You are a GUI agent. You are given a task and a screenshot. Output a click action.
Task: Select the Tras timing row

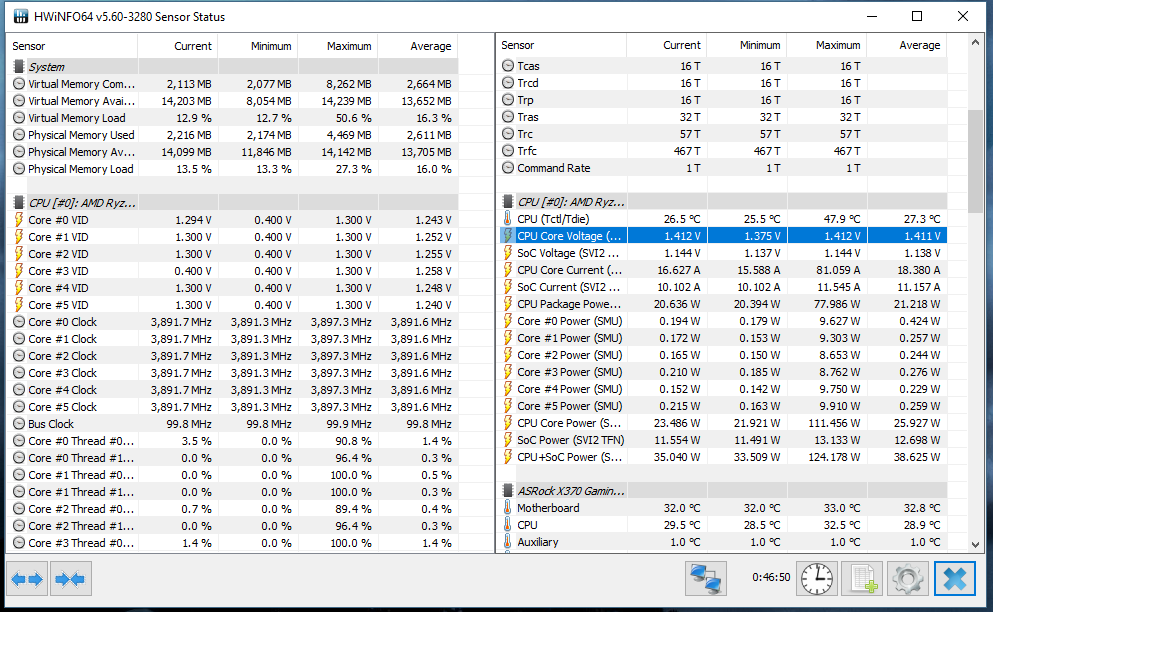722,117
